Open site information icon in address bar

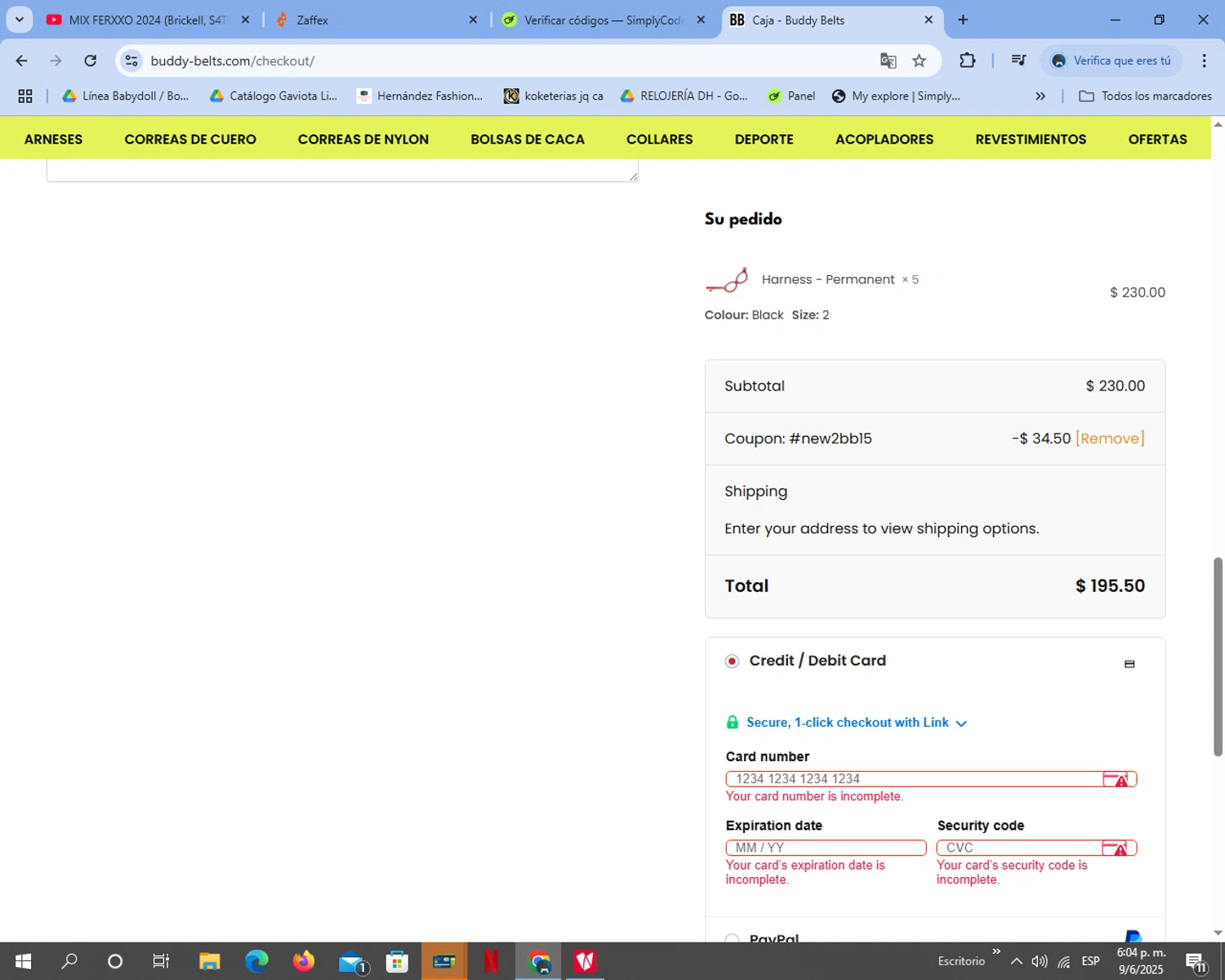(131, 60)
